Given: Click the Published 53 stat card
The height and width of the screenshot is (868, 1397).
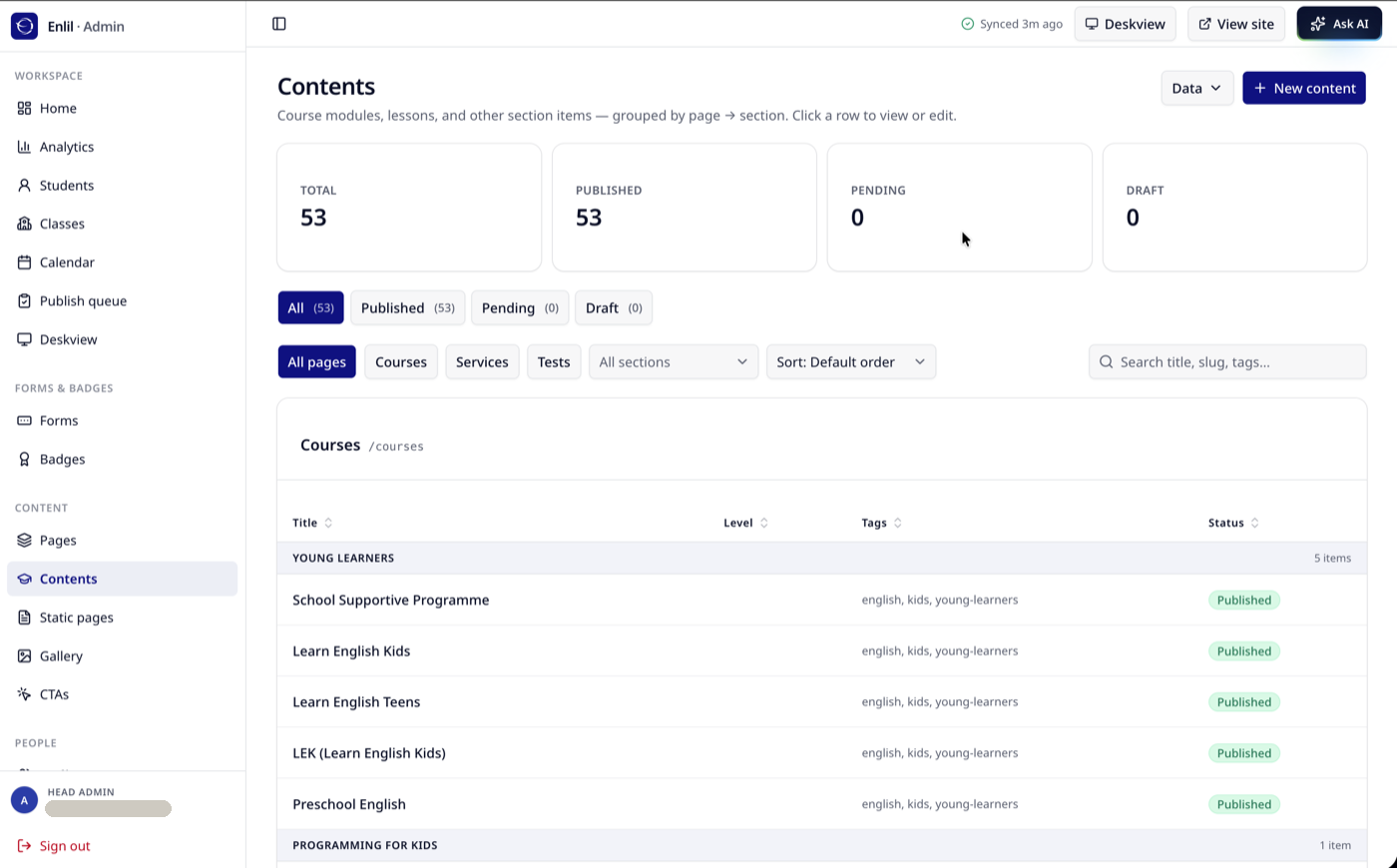Looking at the screenshot, I should 685,208.
